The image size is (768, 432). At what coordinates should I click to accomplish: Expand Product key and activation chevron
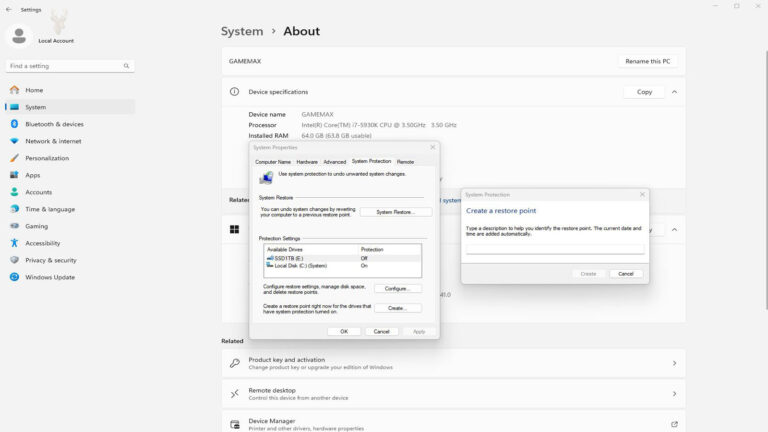click(674, 363)
